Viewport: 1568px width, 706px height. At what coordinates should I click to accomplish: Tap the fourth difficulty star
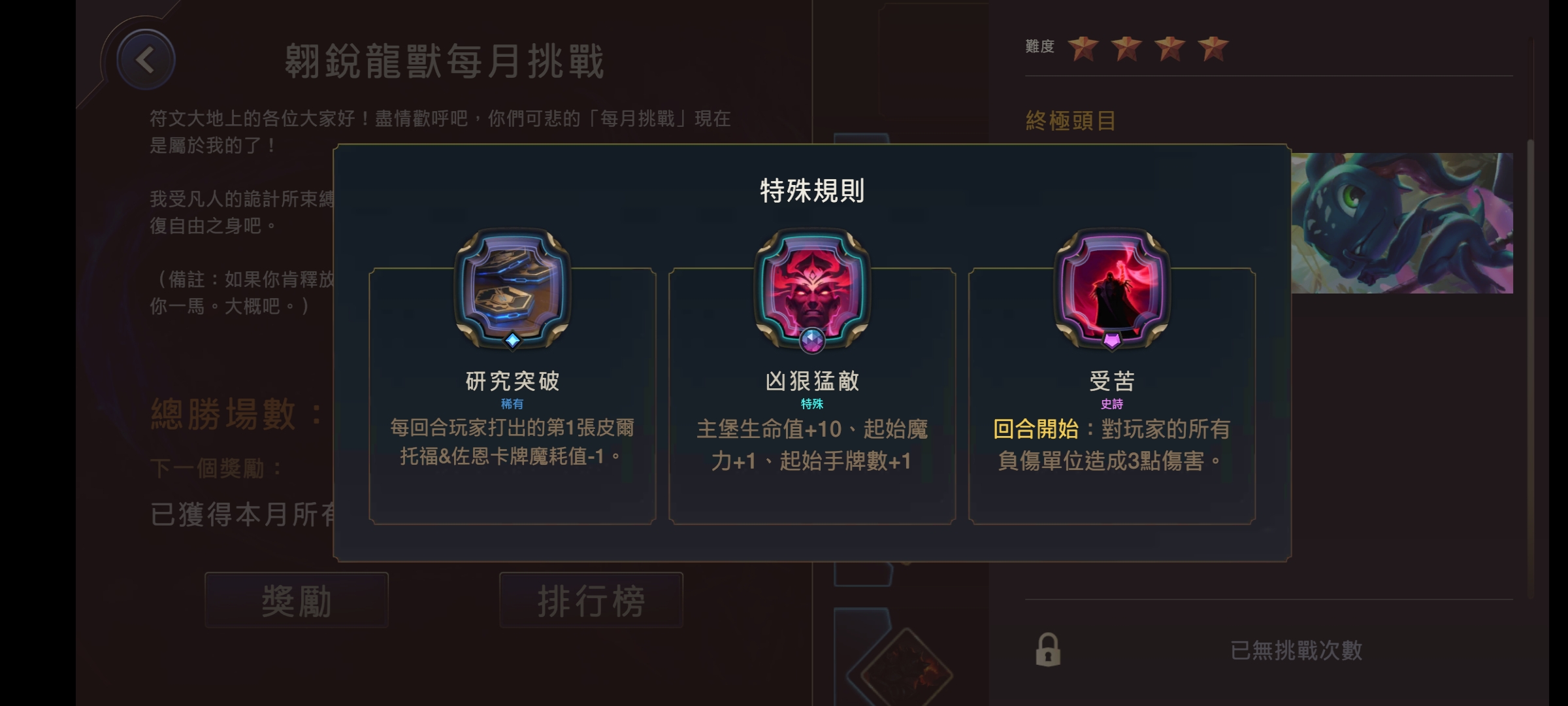[x=1213, y=47]
